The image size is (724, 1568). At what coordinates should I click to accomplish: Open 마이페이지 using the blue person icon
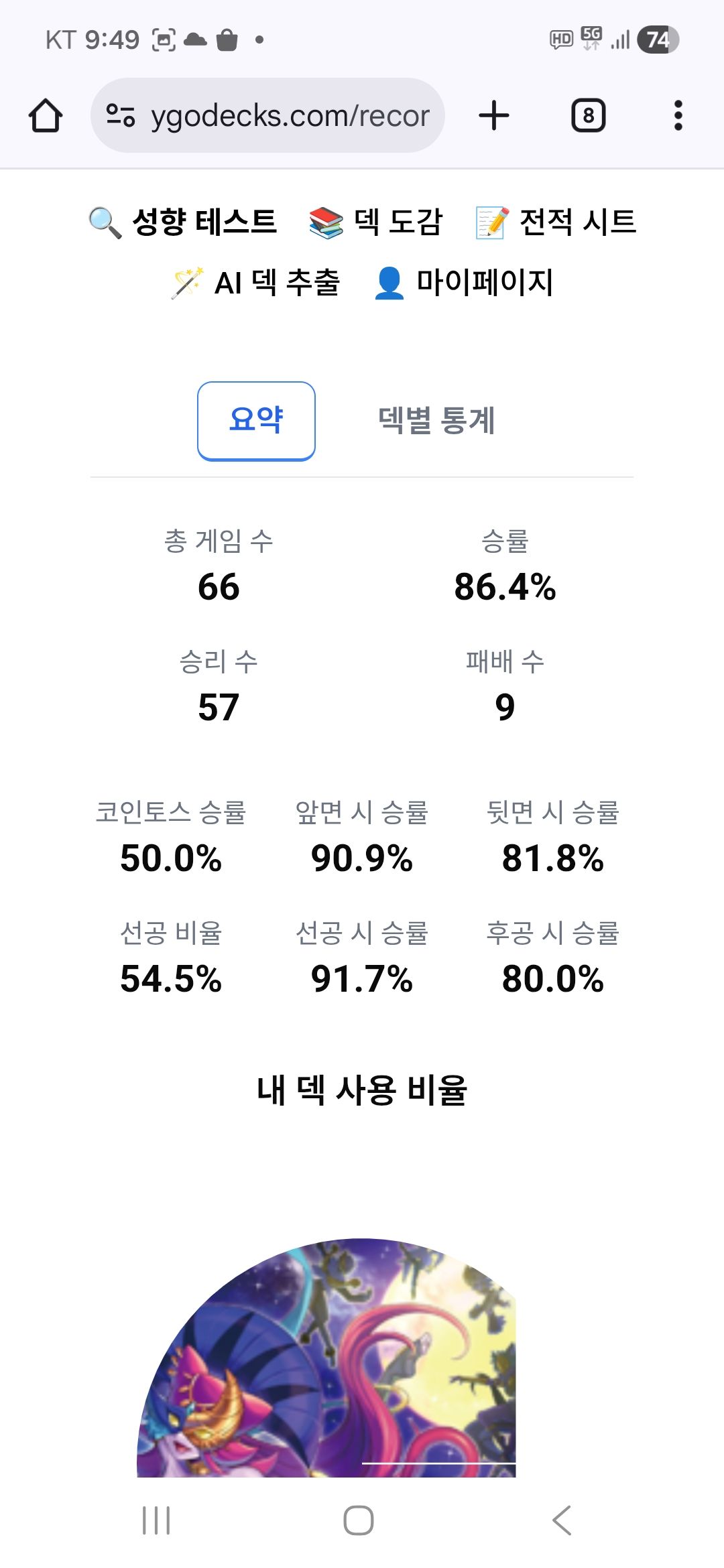pos(387,281)
